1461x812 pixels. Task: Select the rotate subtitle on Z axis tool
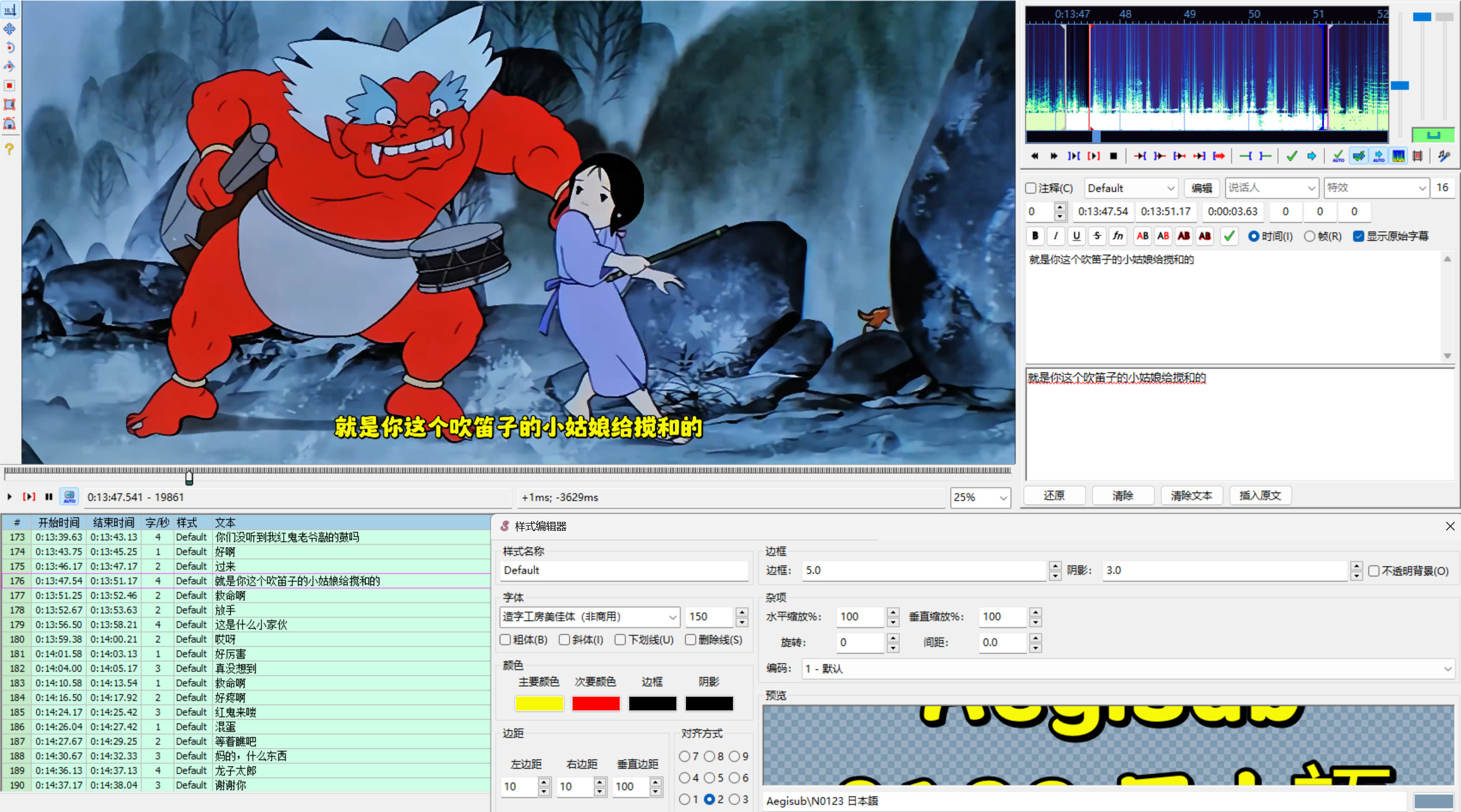tap(10, 47)
